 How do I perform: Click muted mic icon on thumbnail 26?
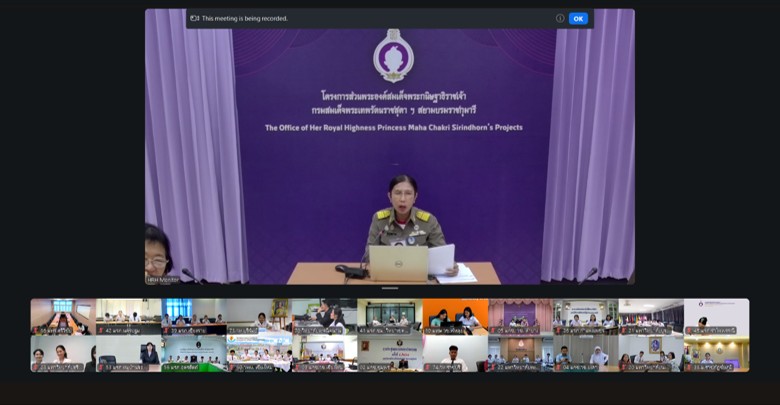click(x=558, y=330)
